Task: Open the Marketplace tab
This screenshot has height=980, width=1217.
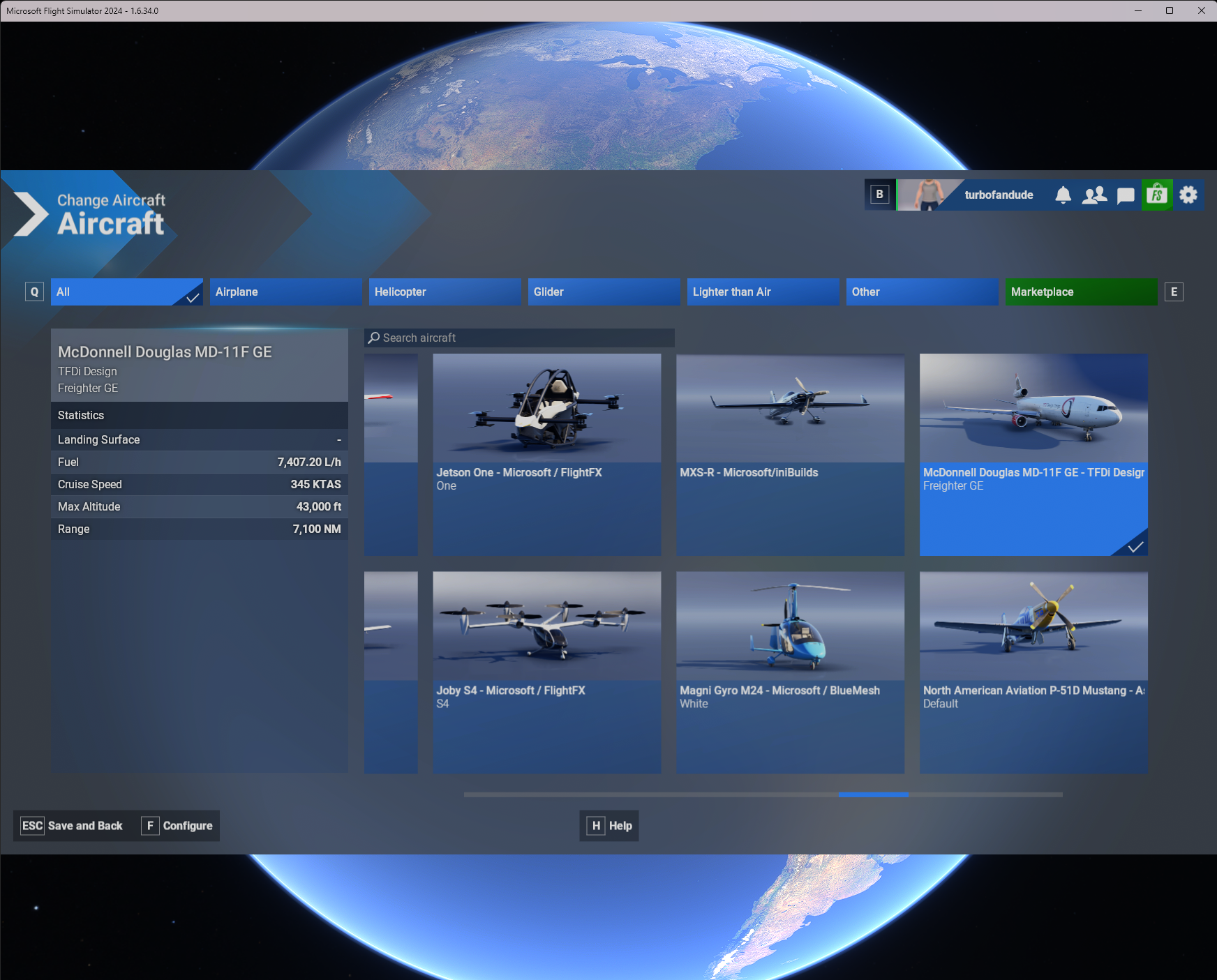Action: click(1082, 292)
